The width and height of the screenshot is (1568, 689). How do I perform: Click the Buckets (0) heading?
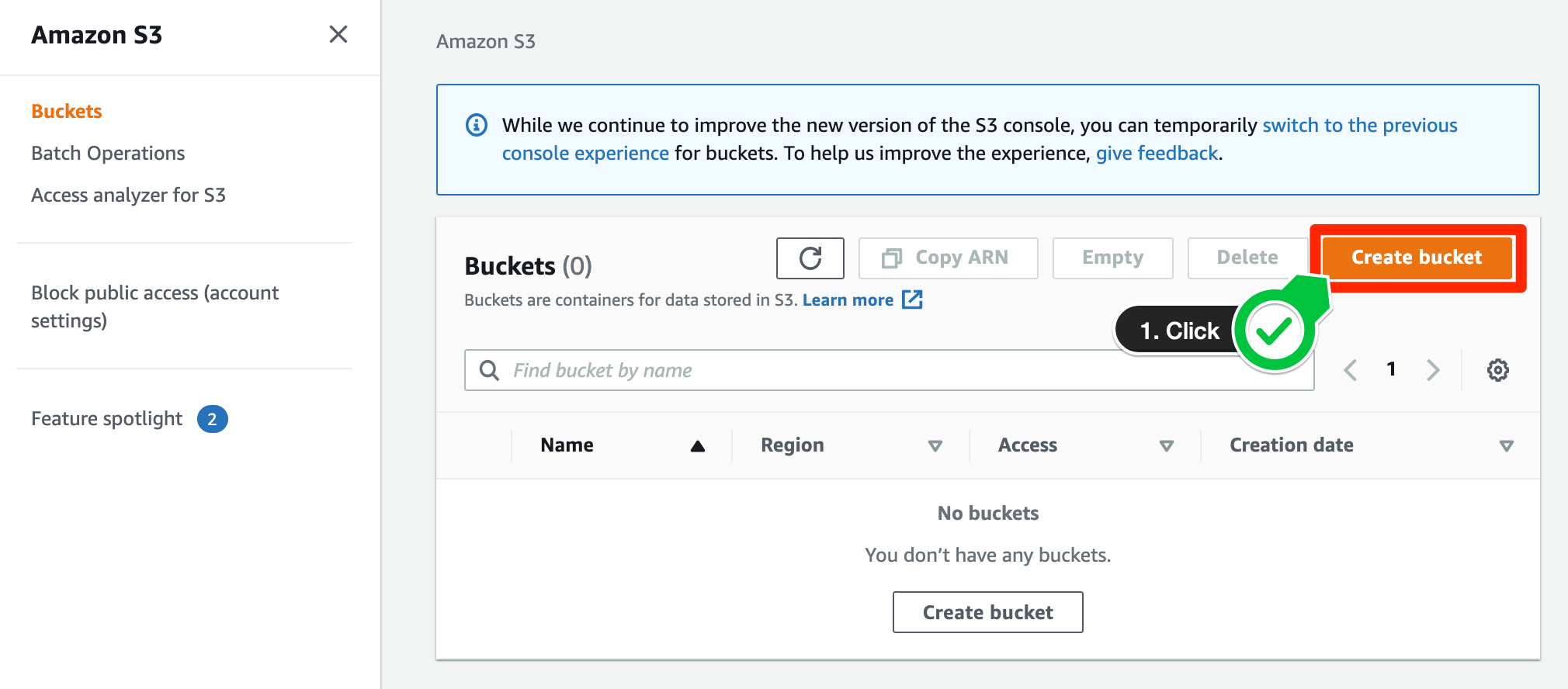coord(528,266)
